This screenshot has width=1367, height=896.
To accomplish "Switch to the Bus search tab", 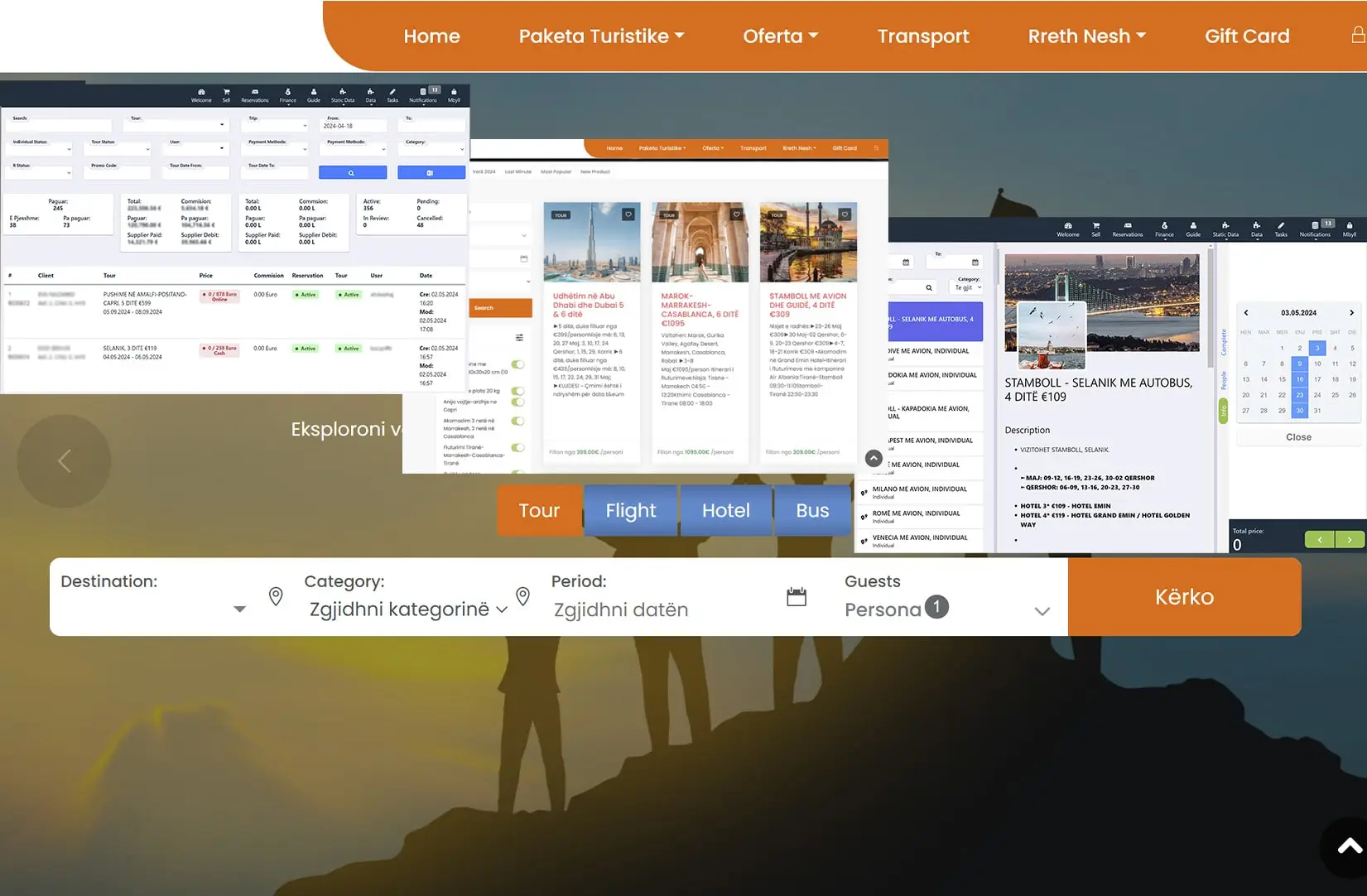I will click(812, 510).
